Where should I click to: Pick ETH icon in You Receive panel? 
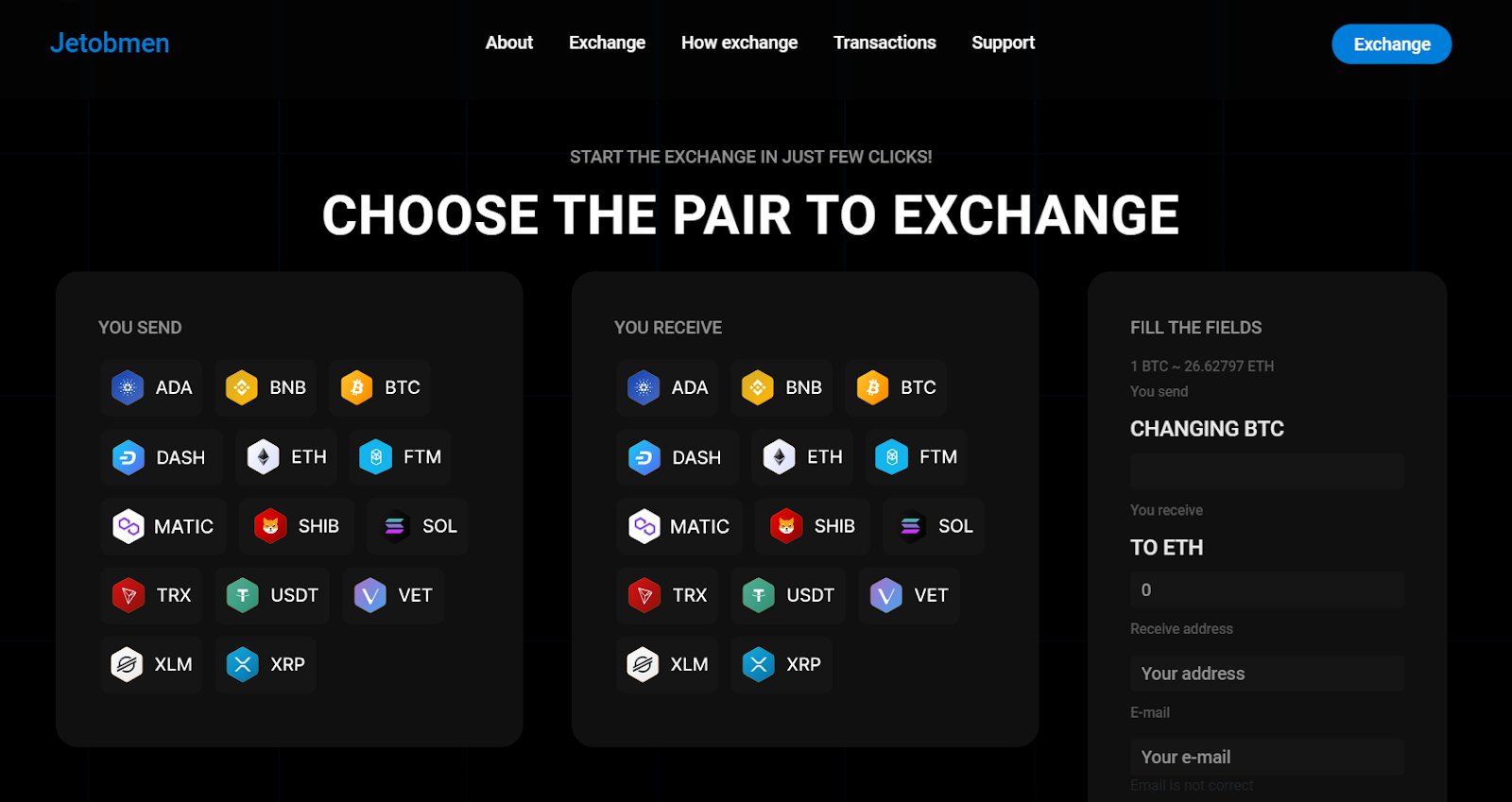[779, 457]
